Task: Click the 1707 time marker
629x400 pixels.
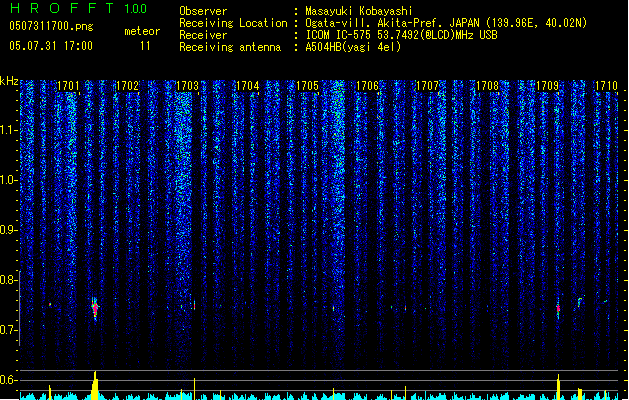Action: pyautogui.click(x=428, y=86)
